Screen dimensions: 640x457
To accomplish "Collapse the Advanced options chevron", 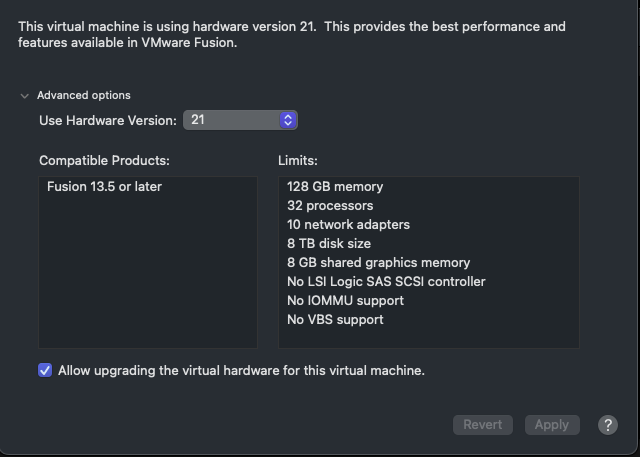I will click(x=24, y=96).
